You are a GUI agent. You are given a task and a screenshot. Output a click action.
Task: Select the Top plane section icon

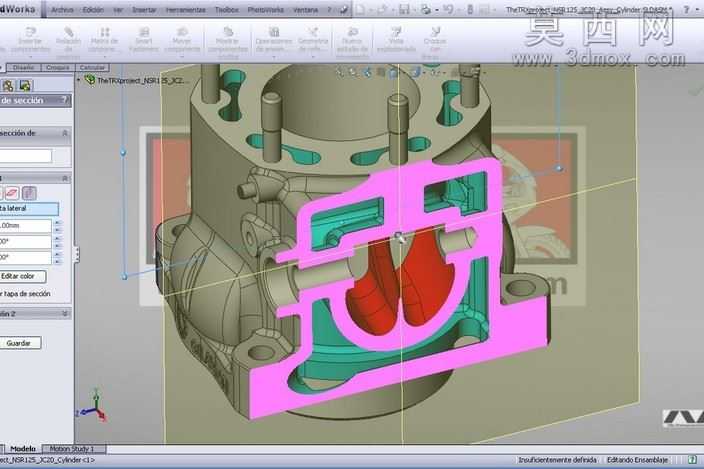click(12, 193)
